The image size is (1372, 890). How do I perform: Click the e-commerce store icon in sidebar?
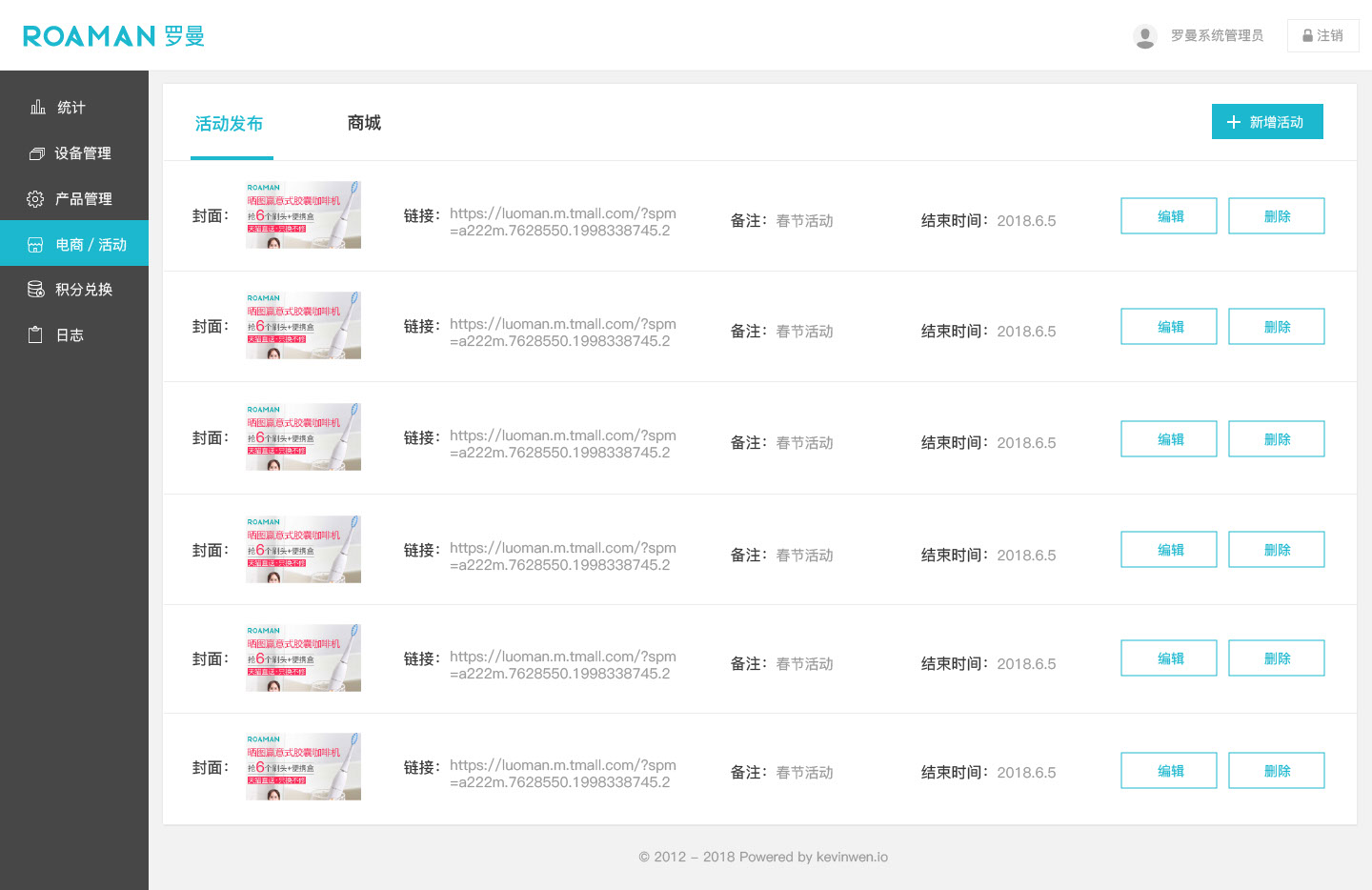coord(35,245)
